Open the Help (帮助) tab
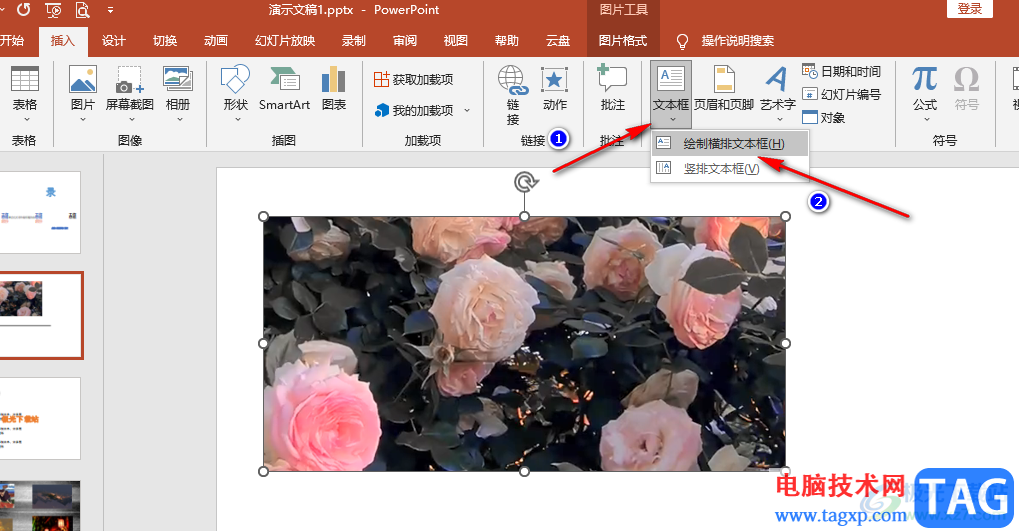The width and height of the screenshot is (1019, 531). click(507, 41)
